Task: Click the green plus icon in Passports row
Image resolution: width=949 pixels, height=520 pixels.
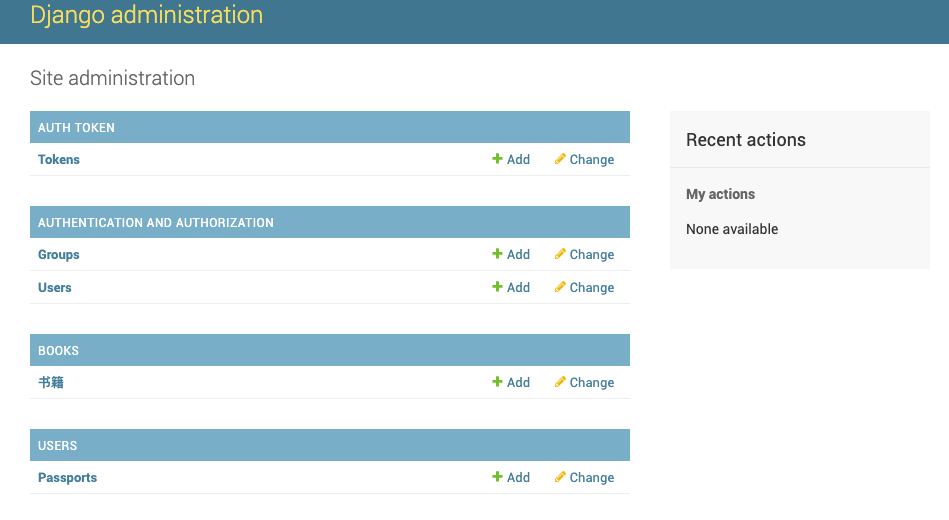Action: 497,476
